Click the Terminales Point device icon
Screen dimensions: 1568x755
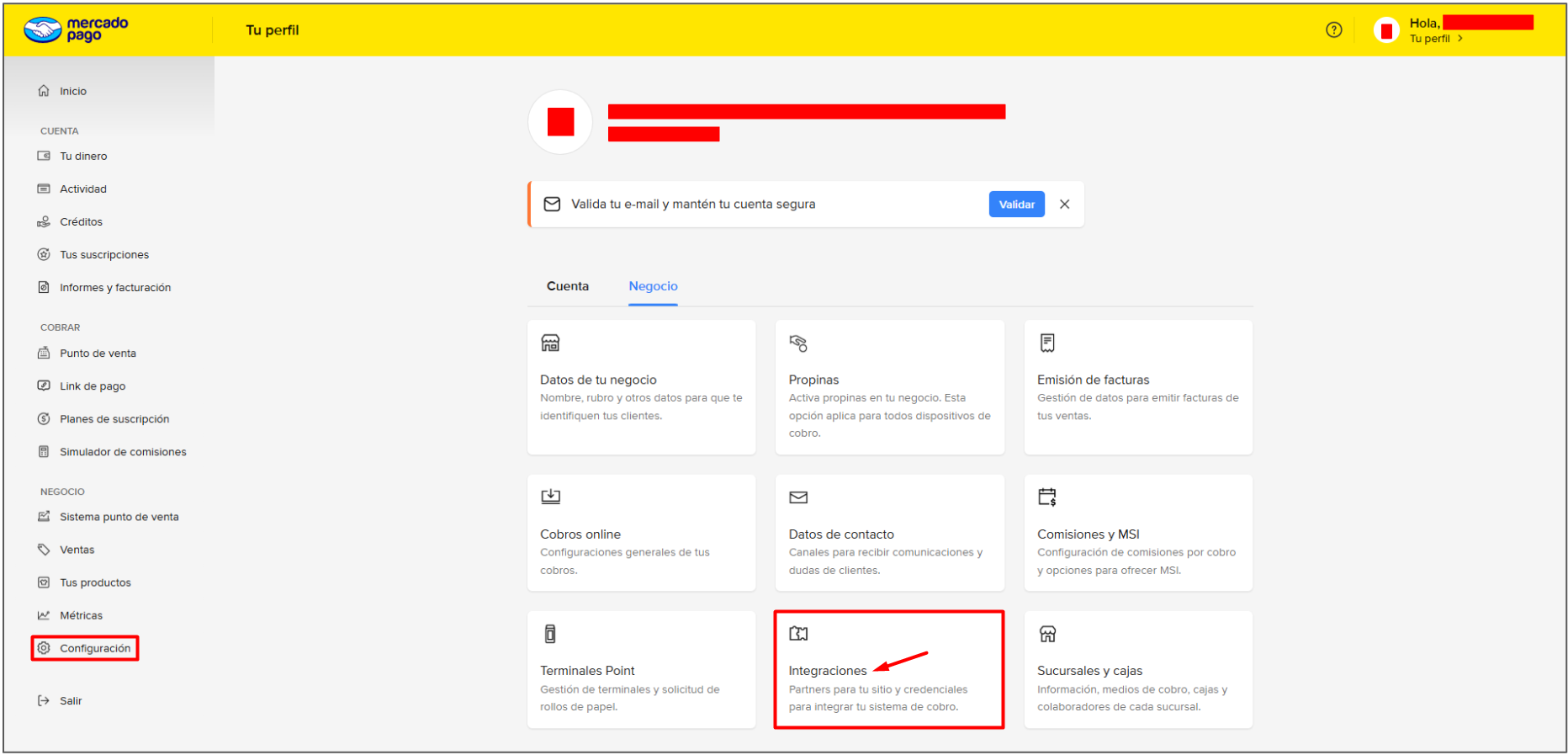click(550, 634)
